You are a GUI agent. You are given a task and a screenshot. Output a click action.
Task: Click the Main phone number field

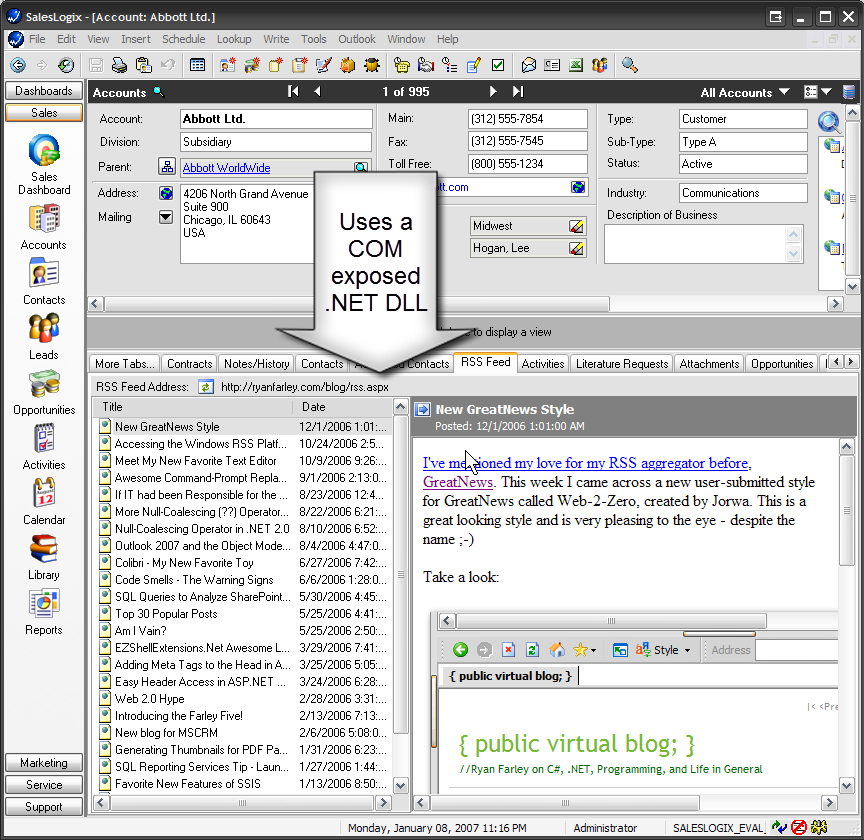527,119
